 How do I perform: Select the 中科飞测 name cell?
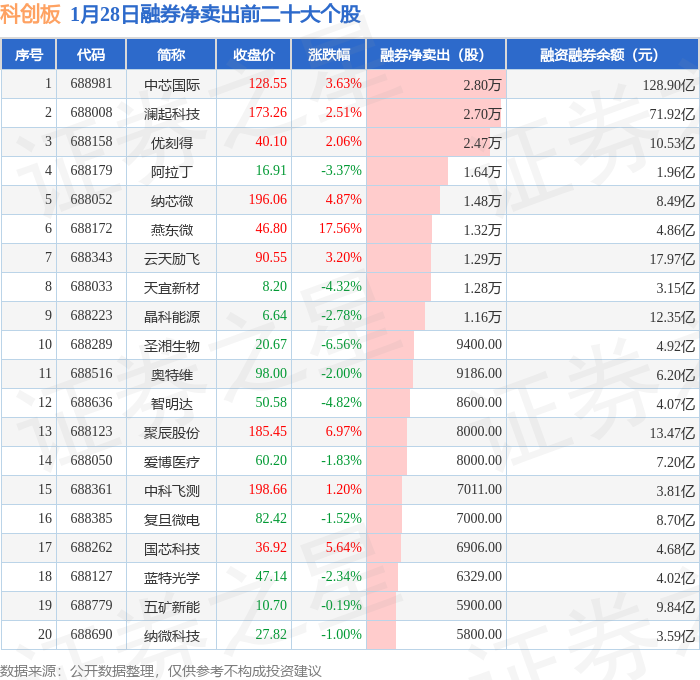[x=171, y=491]
